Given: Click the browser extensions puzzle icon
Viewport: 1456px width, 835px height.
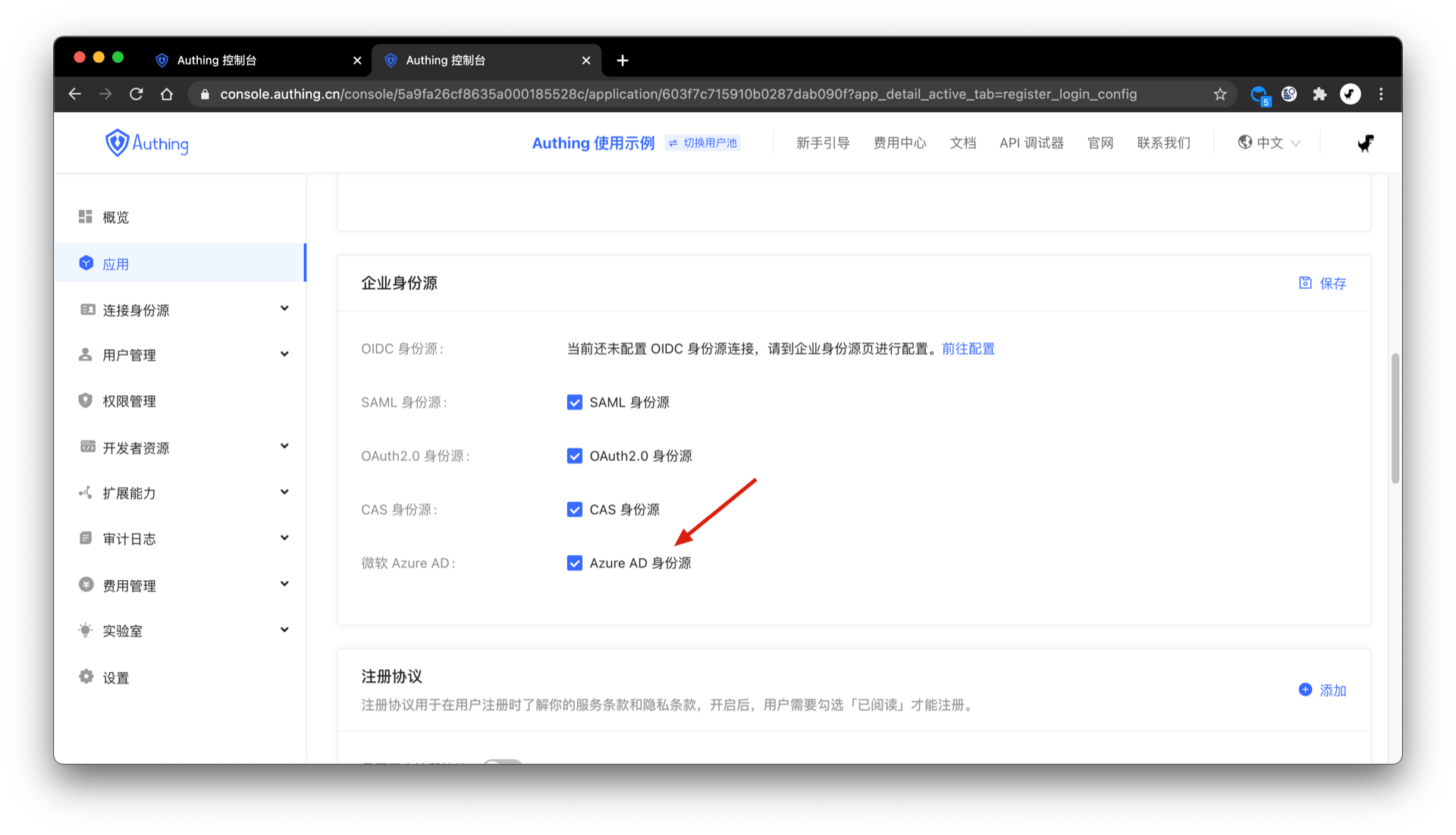Looking at the screenshot, I should (x=1319, y=94).
